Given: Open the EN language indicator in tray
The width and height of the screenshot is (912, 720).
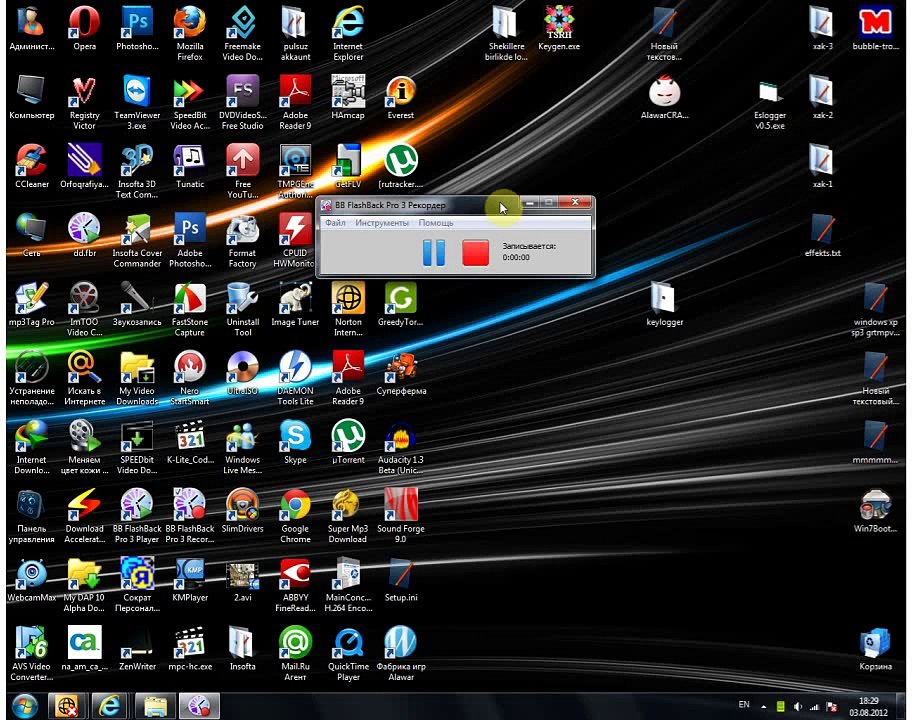Looking at the screenshot, I should (743, 704).
